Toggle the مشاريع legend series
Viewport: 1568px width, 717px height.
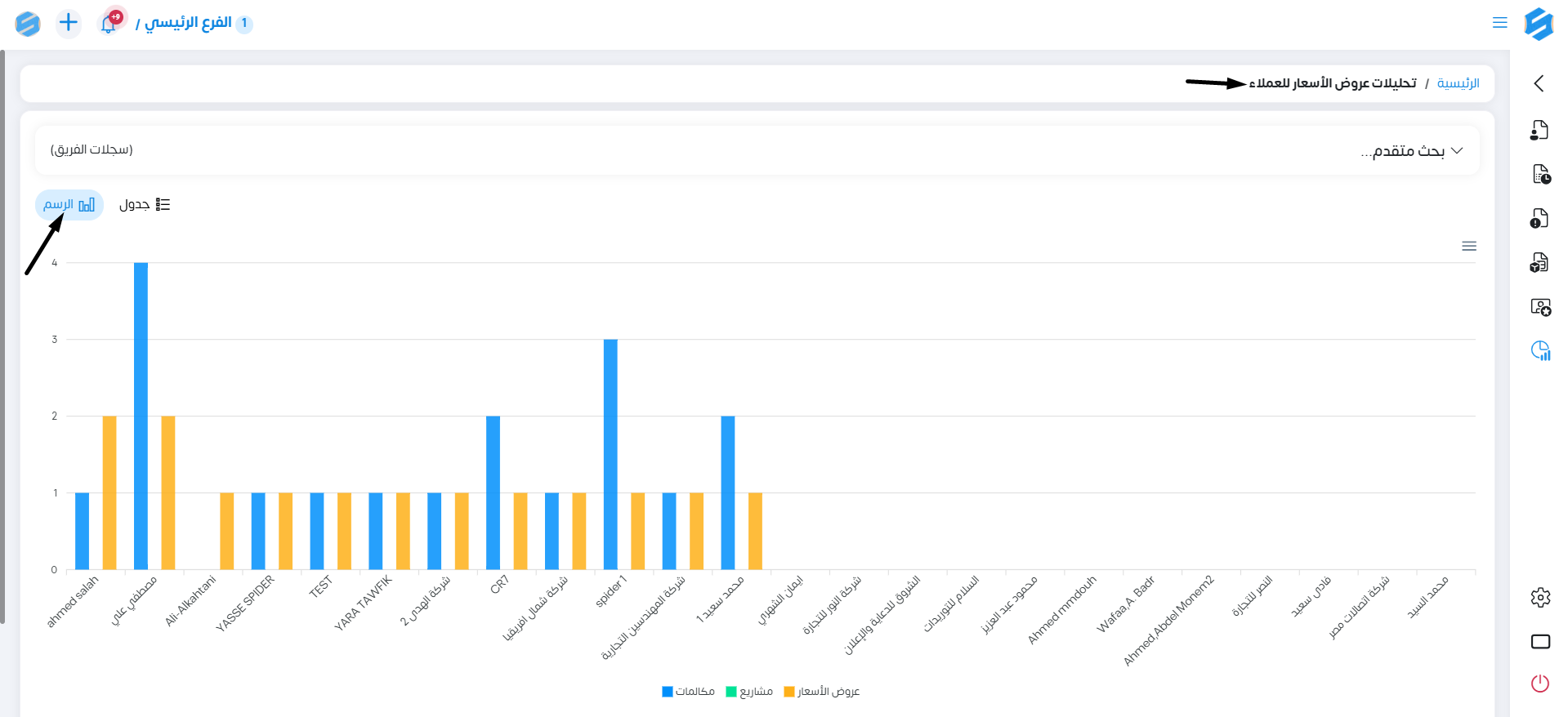[x=749, y=692]
